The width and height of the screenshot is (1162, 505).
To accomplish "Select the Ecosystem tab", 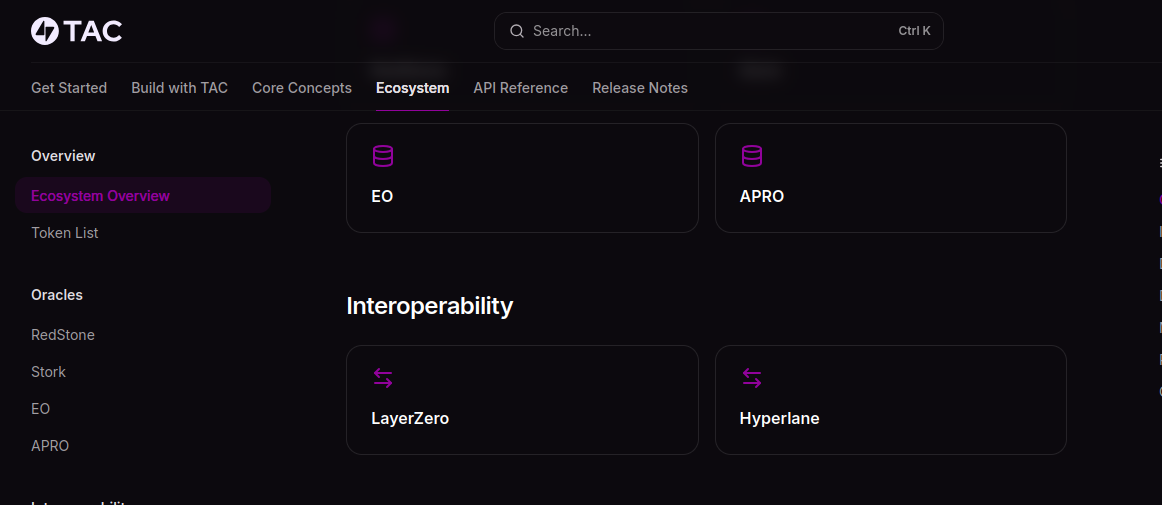I will point(412,88).
